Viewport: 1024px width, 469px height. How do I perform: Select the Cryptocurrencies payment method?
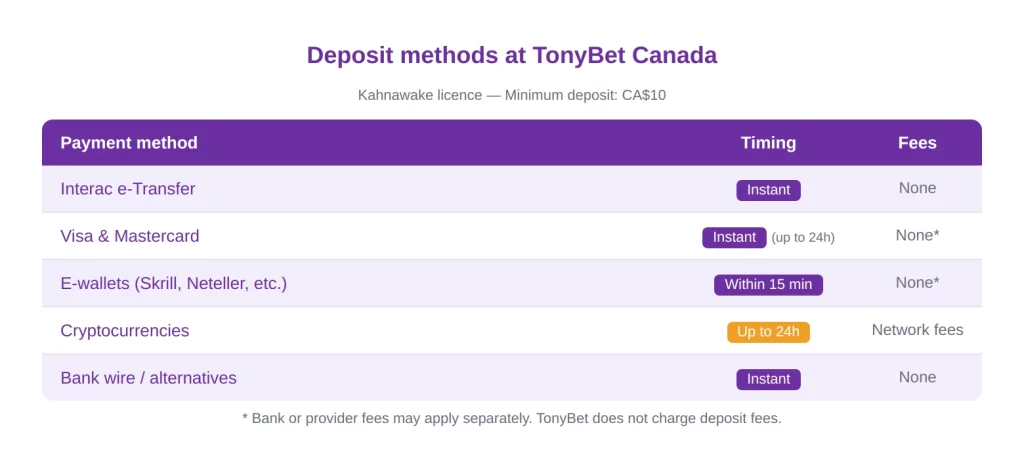pos(124,330)
